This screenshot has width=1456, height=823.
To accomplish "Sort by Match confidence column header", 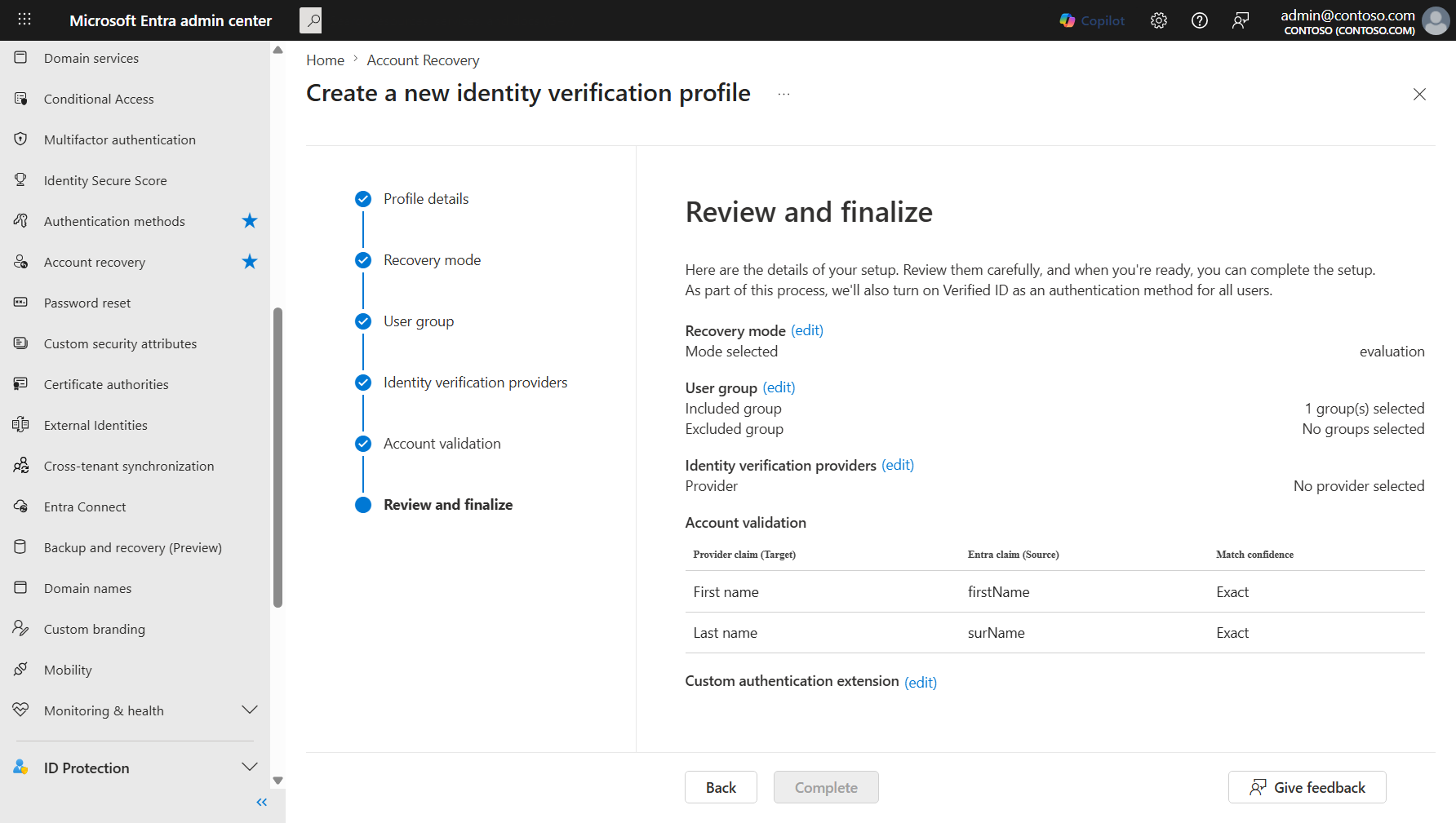I will coord(1254,555).
